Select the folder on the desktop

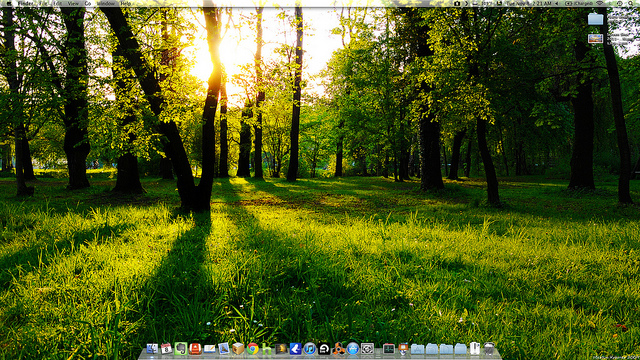(x=596, y=19)
